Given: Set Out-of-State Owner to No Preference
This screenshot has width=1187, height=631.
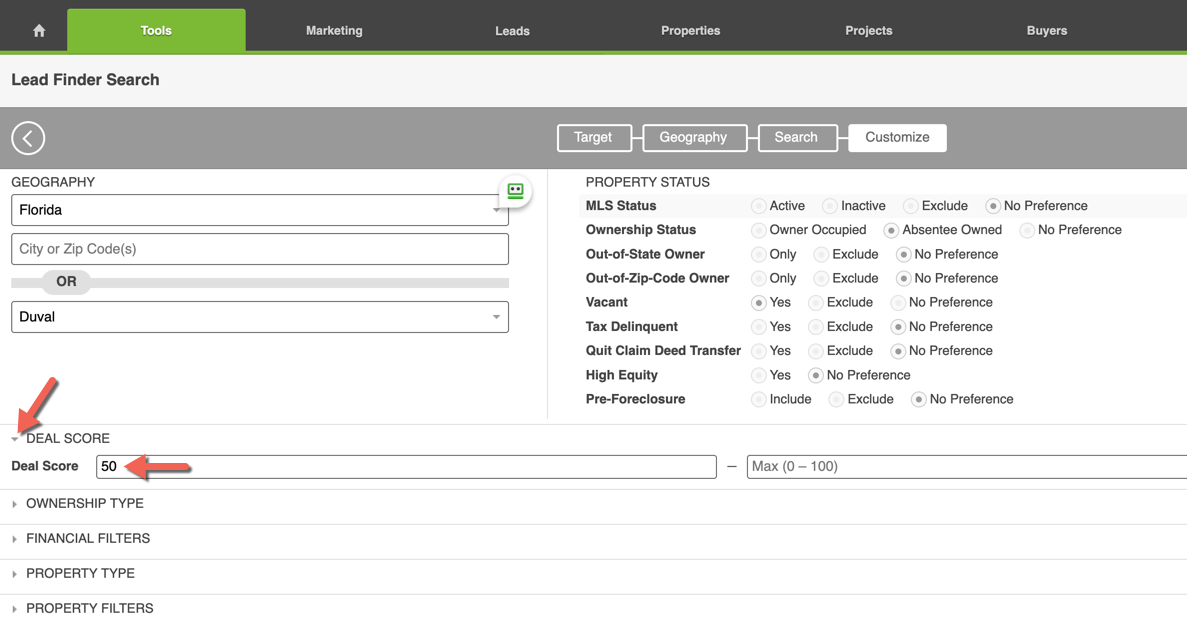Looking at the screenshot, I should pos(903,254).
